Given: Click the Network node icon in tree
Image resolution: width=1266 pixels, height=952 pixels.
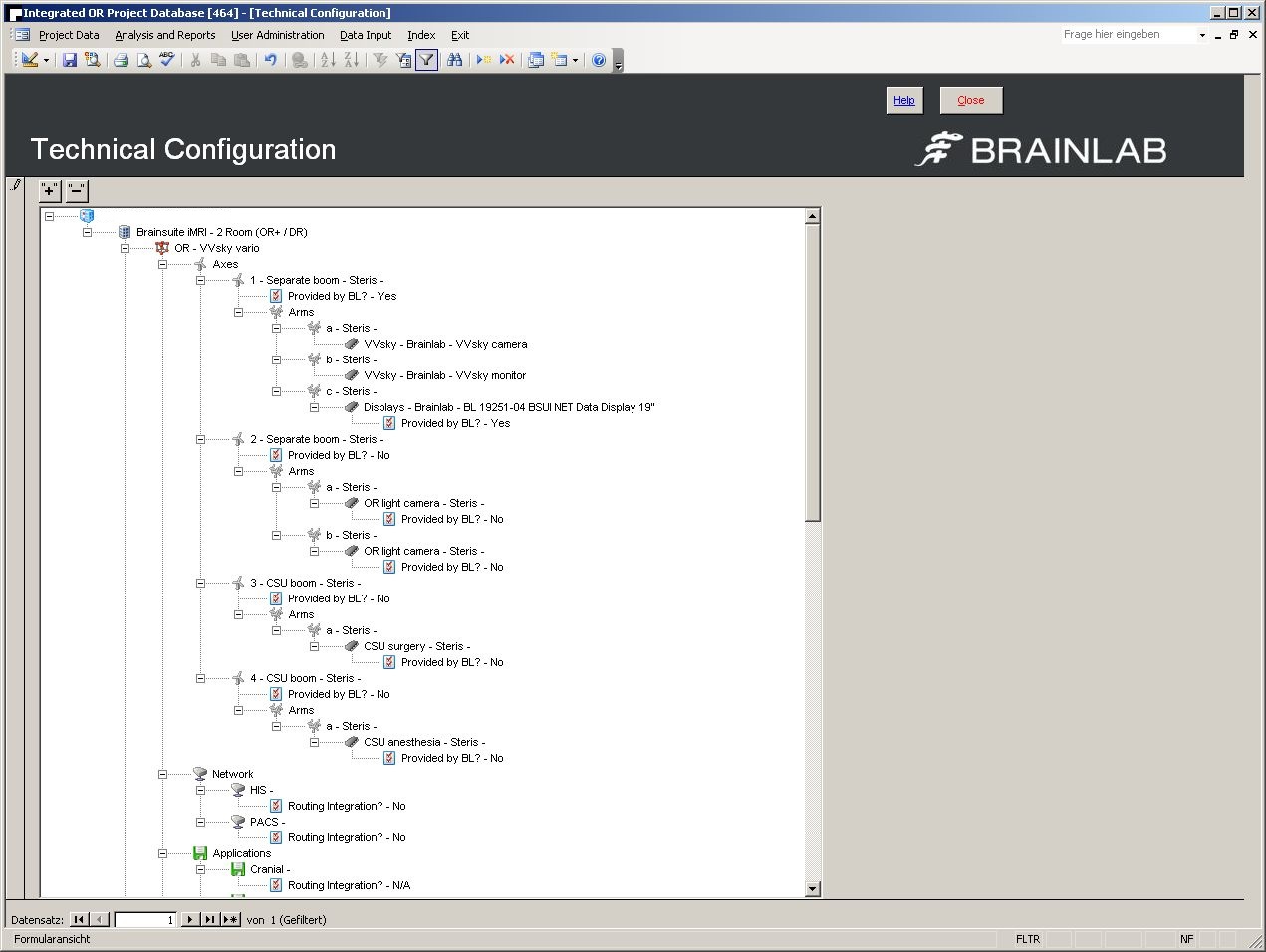Looking at the screenshot, I should (200, 774).
